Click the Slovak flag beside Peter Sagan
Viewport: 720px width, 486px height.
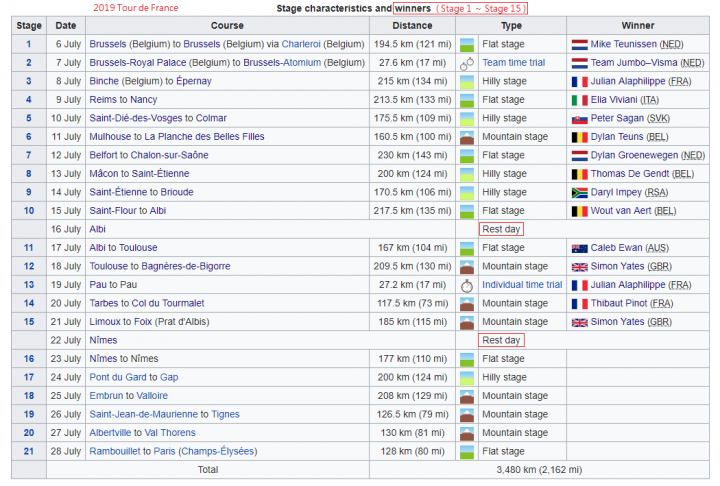(x=579, y=119)
